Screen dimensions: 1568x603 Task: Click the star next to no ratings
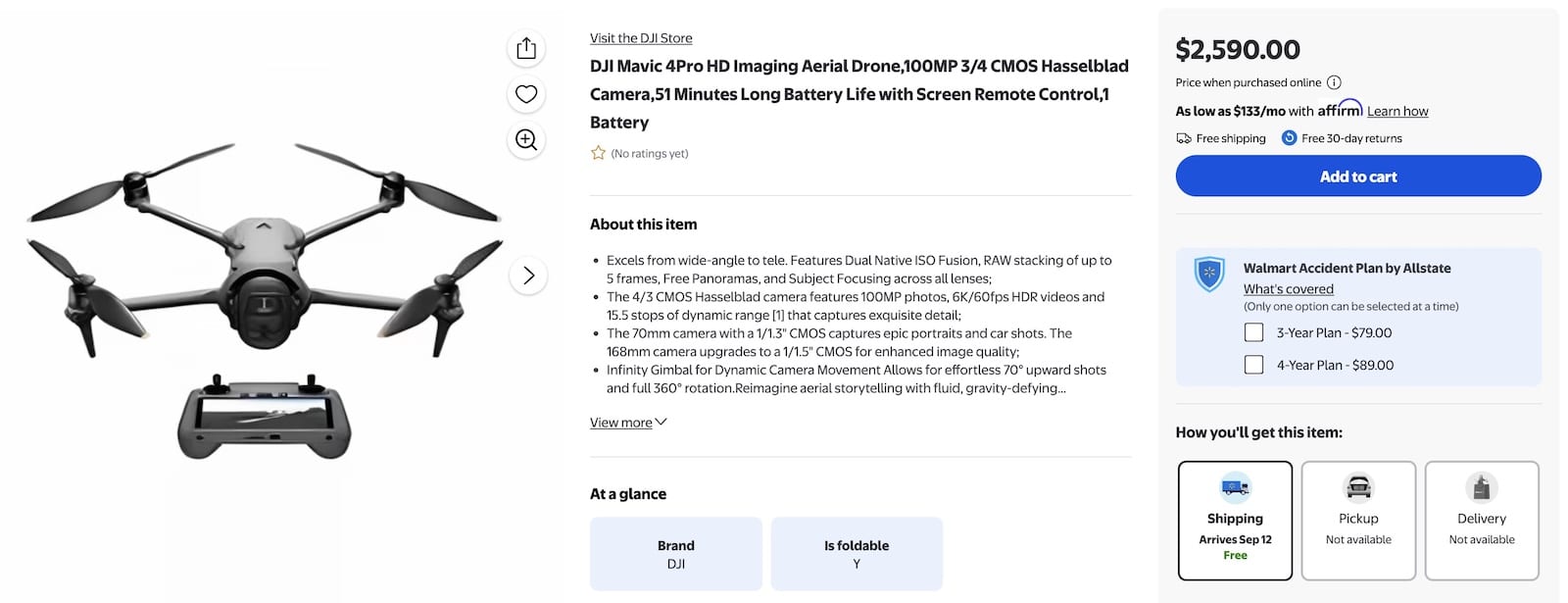coord(598,153)
